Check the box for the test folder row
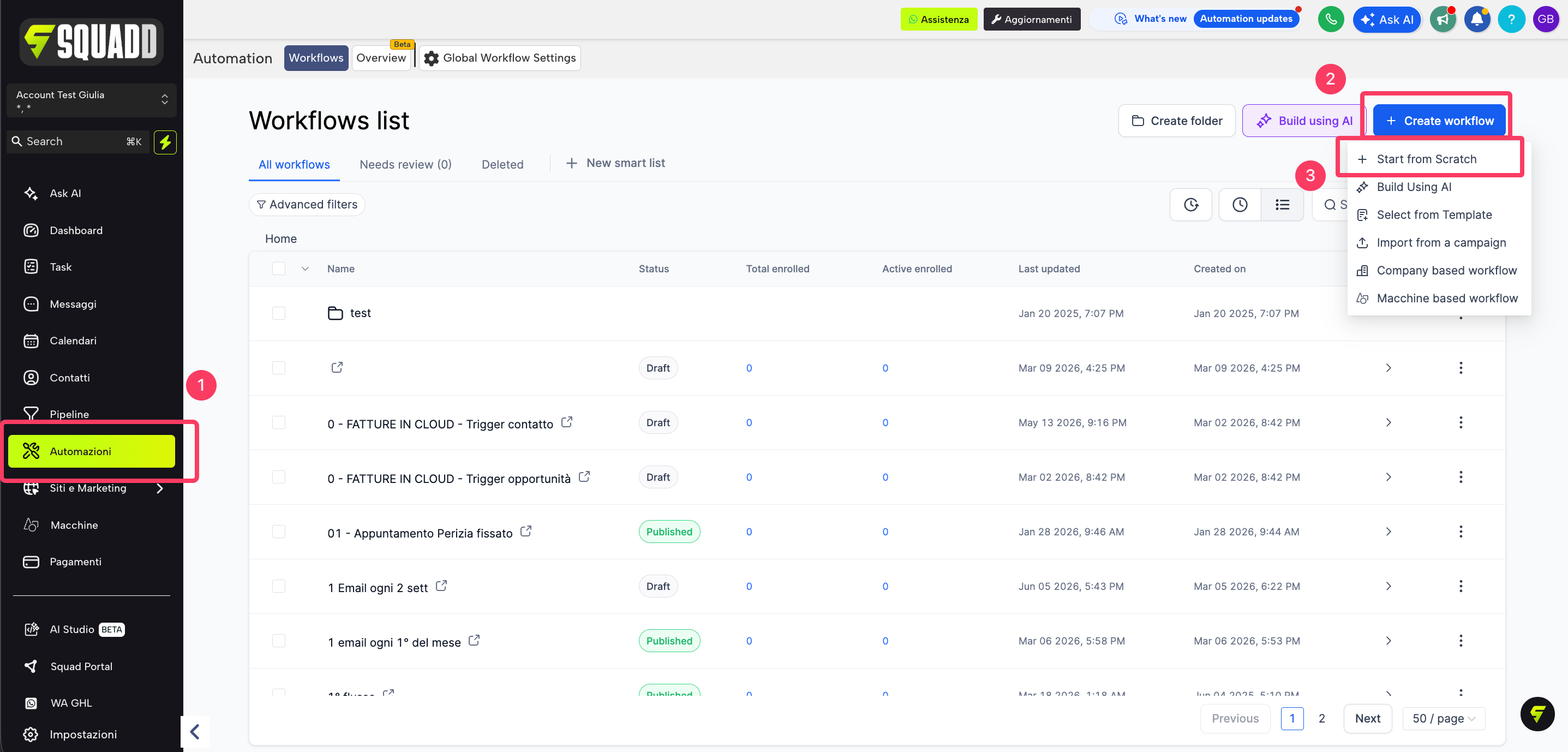This screenshot has width=1568, height=752. [x=279, y=313]
